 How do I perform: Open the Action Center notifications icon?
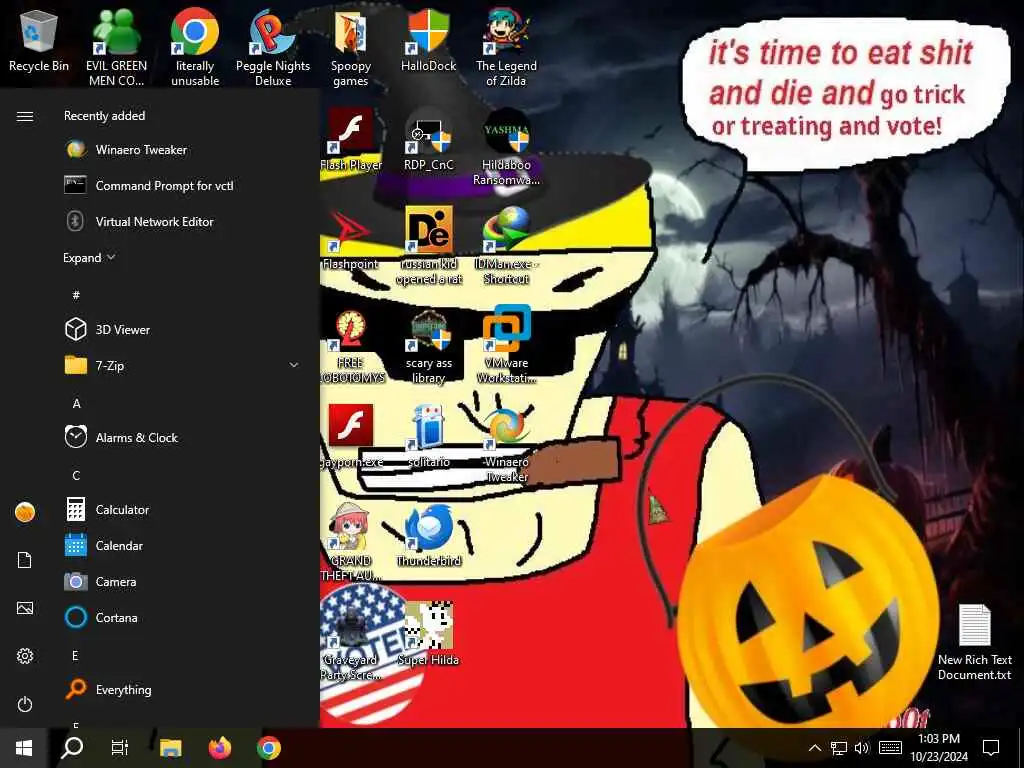991,748
